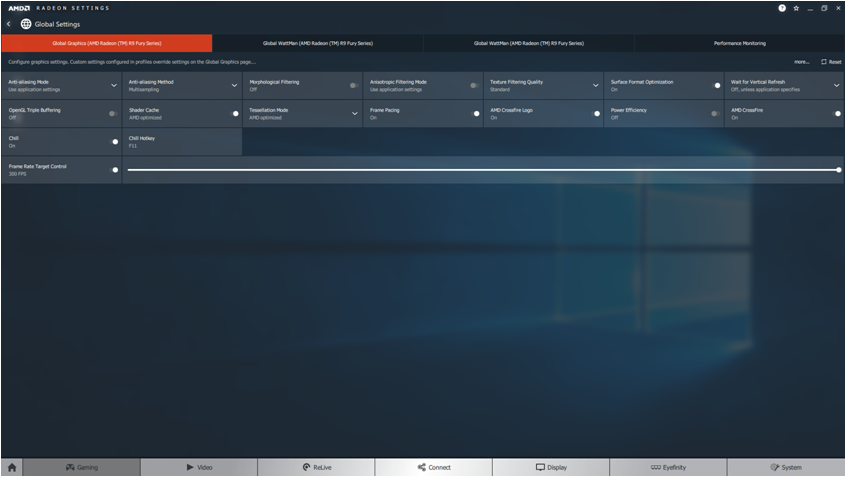Viewport: 846px width, 477px height.
Task: Click the Chill Hotkey F11 tile
Action: [182, 142]
